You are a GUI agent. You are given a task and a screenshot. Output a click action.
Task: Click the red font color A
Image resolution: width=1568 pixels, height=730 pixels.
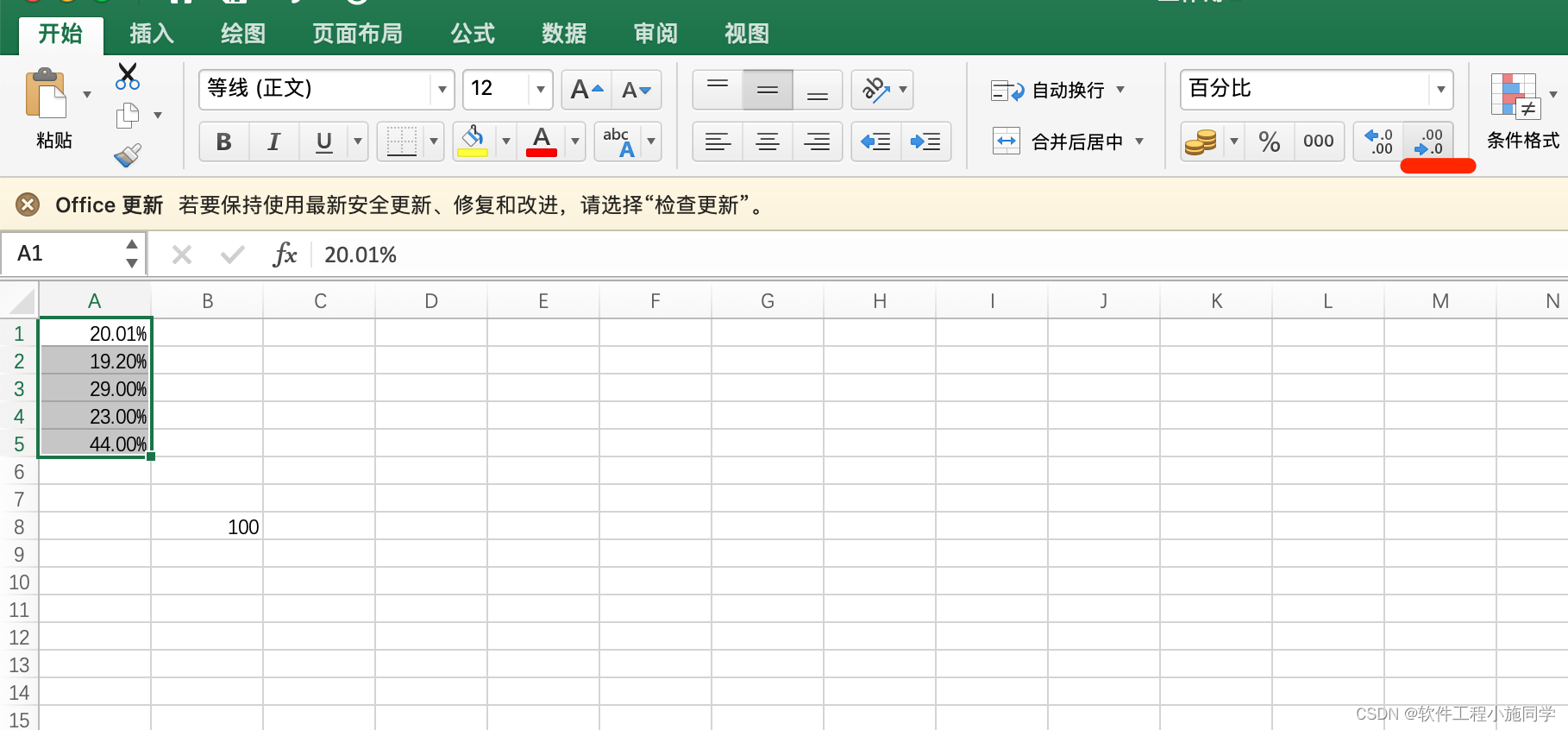(x=542, y=142)
